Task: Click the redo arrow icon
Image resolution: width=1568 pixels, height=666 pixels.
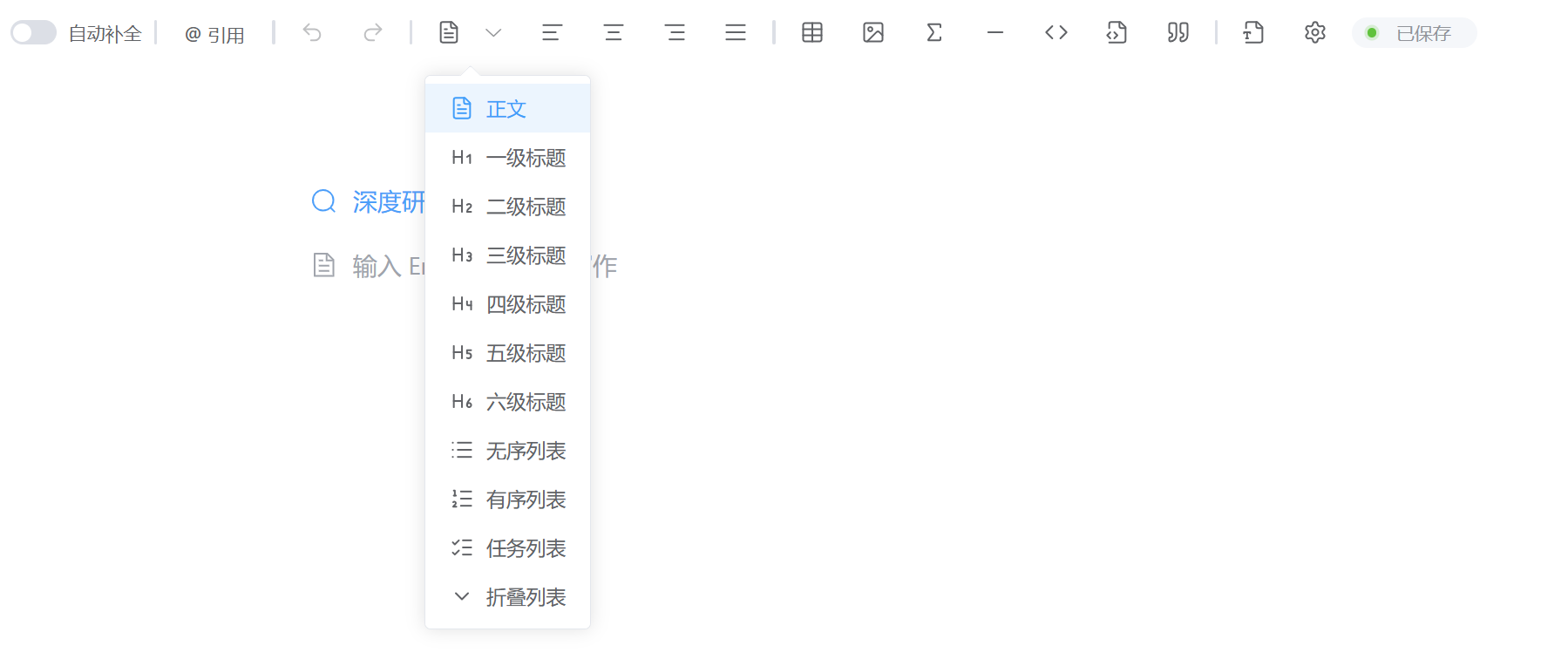Action: click(x=373, y=33)
